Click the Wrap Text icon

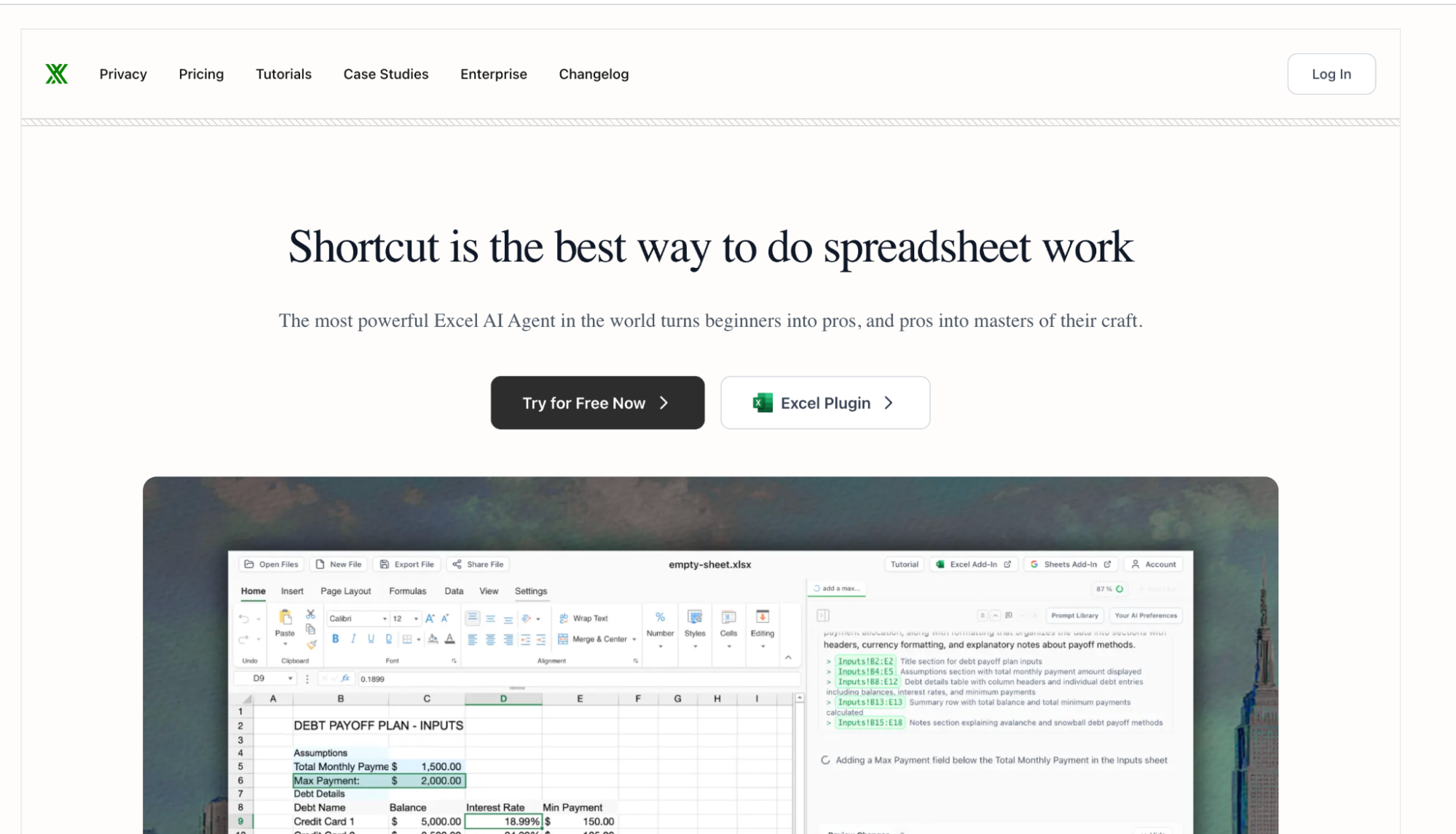pos(563,618)
